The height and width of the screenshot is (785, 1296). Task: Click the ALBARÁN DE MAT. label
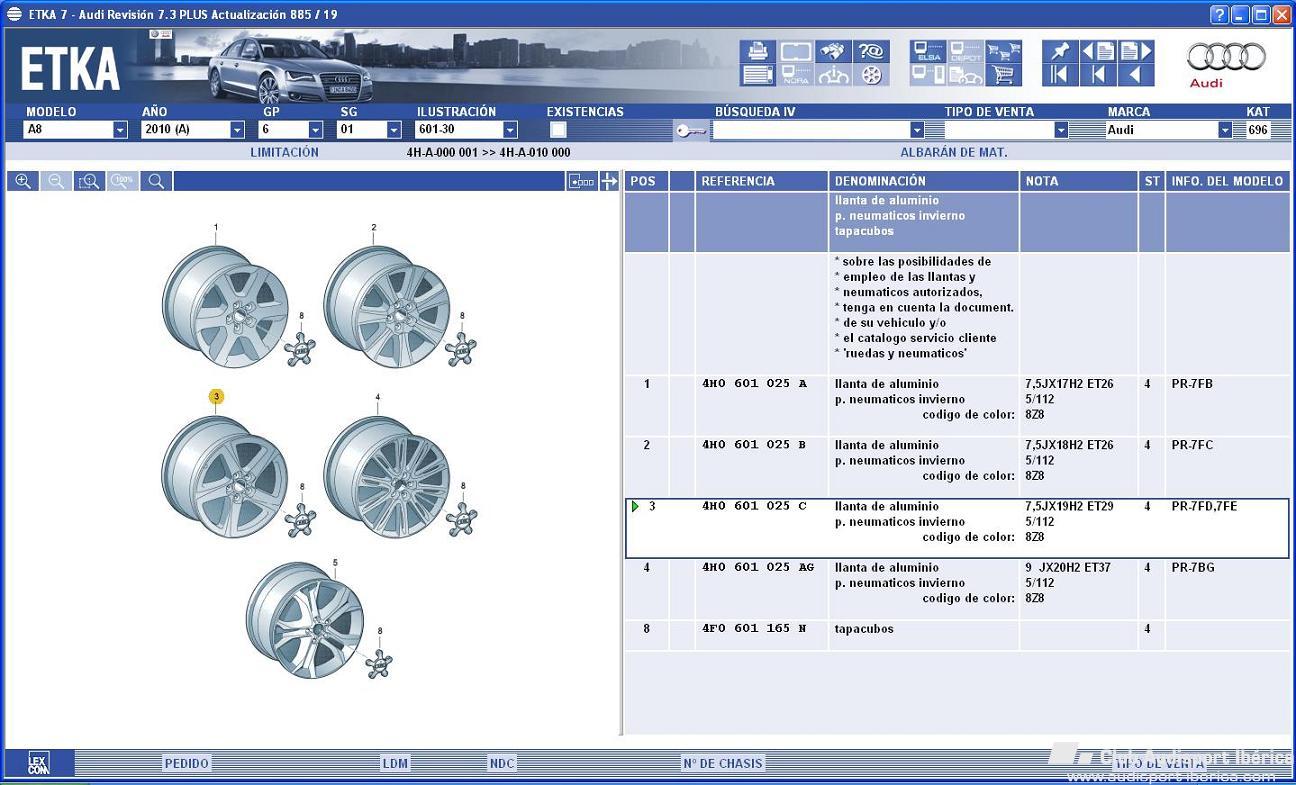tap(953, 153)
